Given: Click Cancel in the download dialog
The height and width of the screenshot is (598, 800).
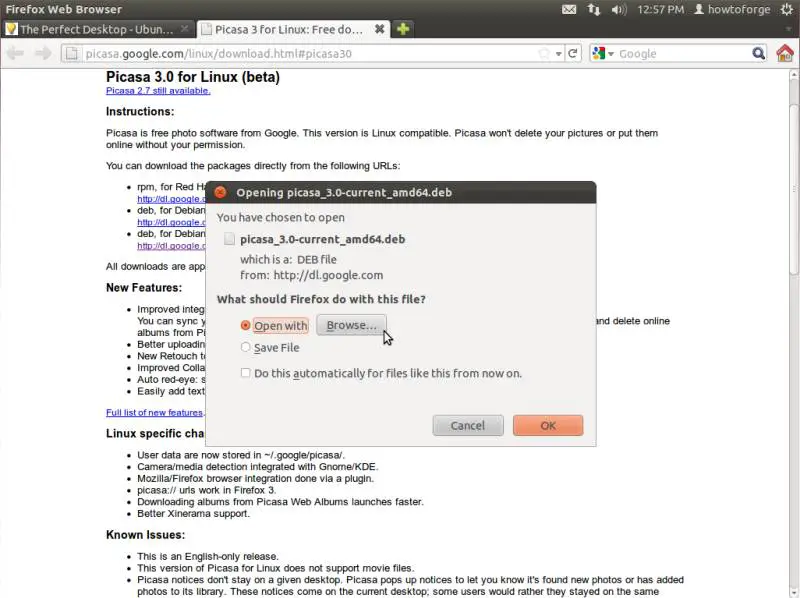Looking at the screenshot, I should (x=468, y=426).
